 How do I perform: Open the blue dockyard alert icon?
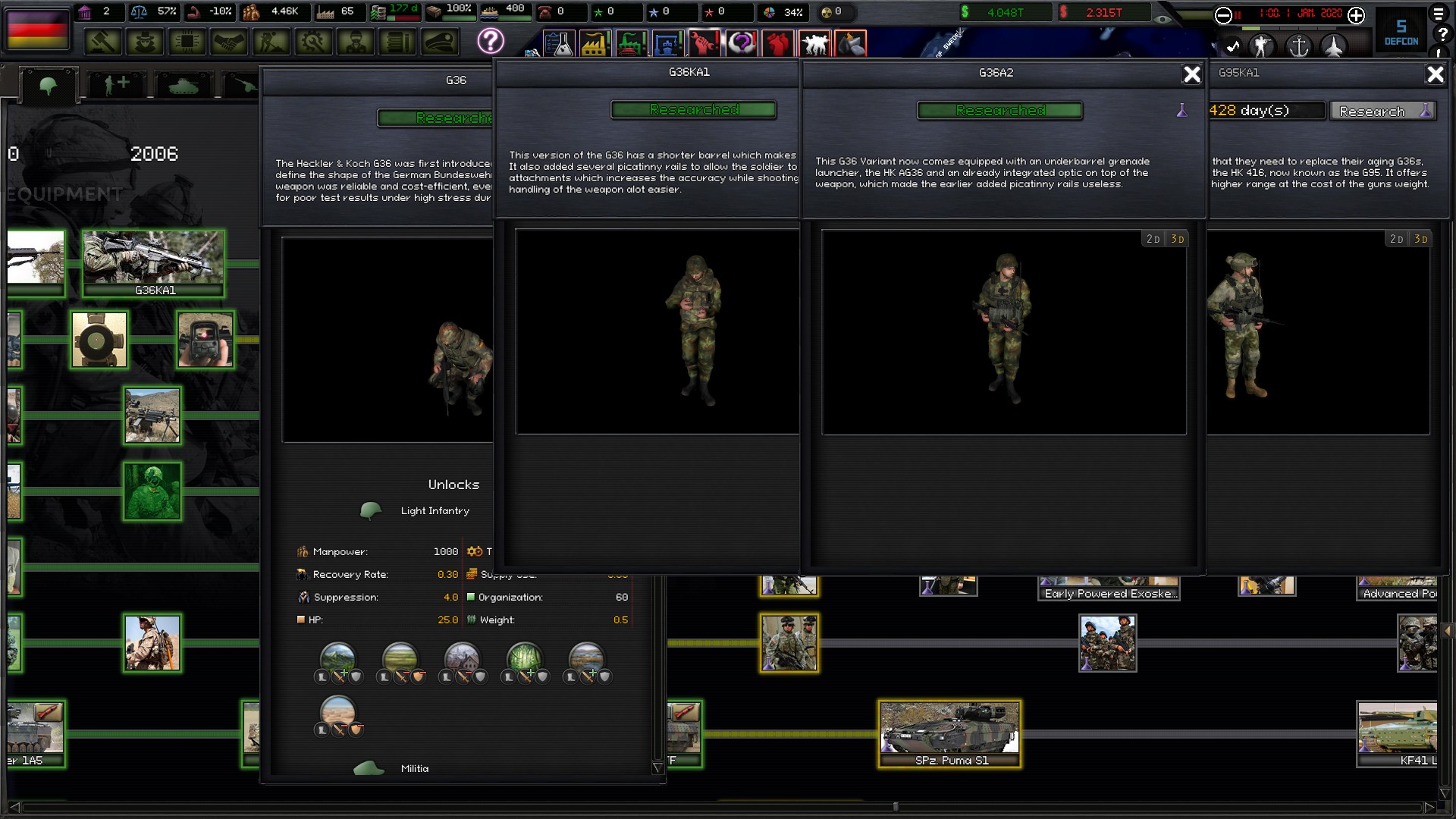coord(668,44)
